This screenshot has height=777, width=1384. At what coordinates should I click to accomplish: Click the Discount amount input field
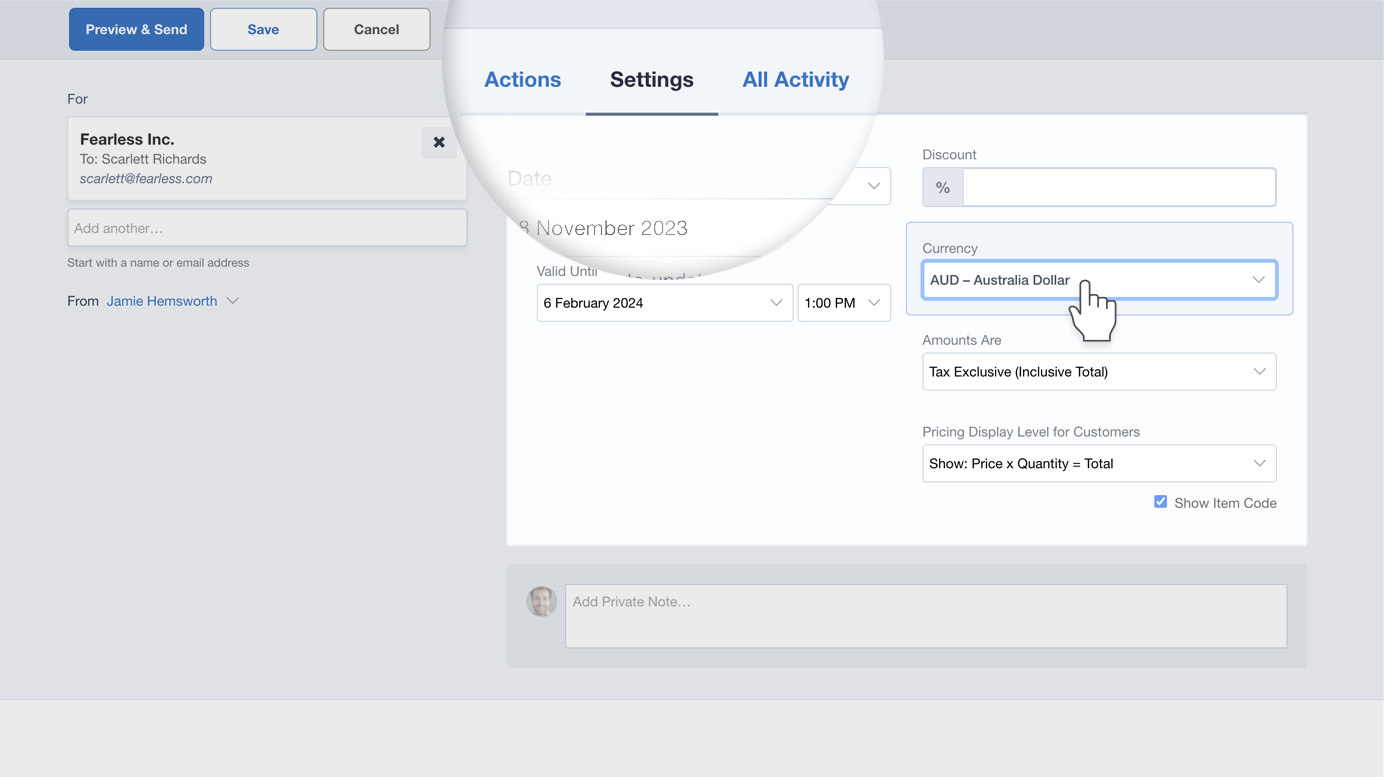pyautogui.click(x=1119, y=187)
